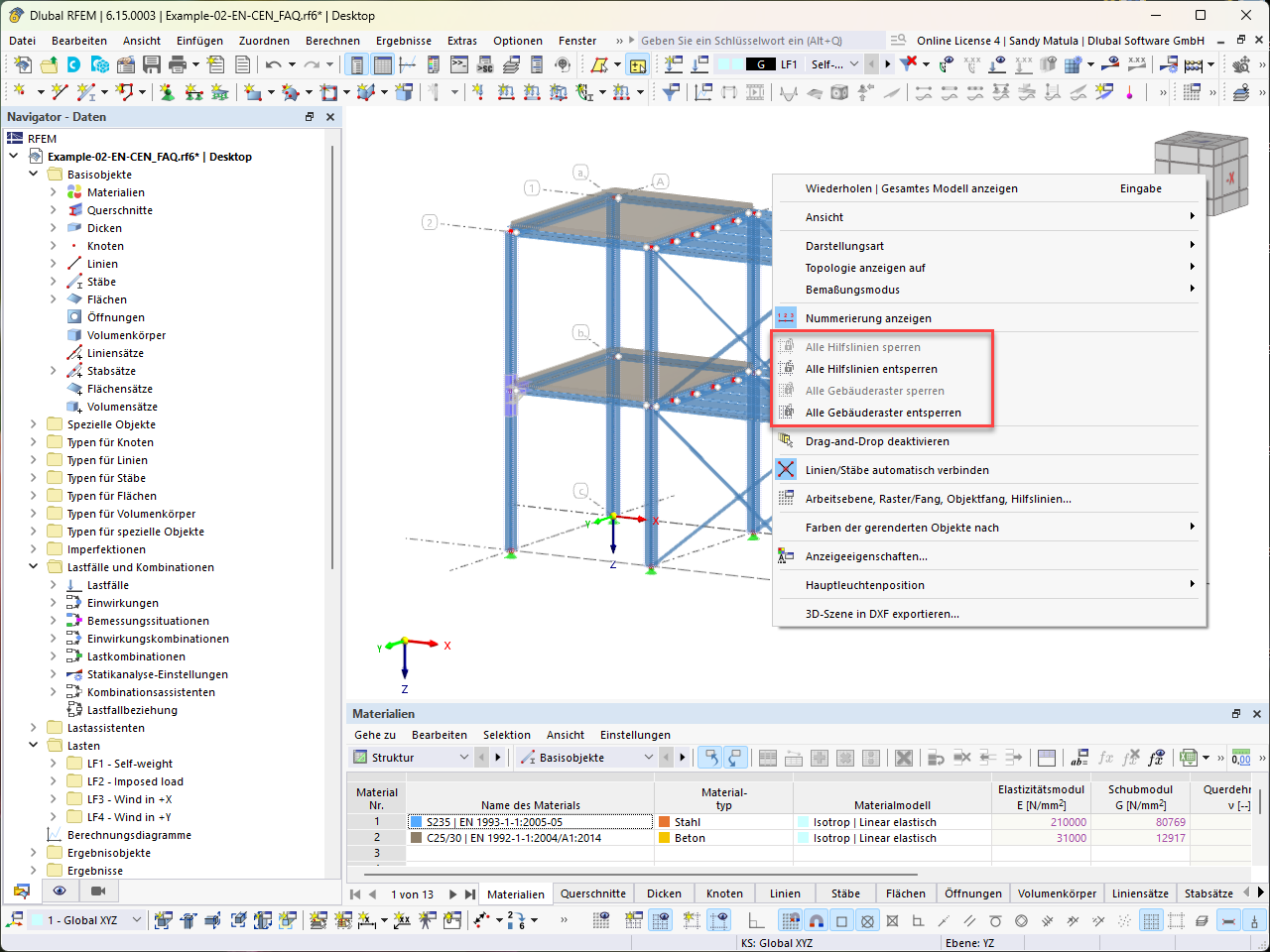Open the script console icon
The image size is (1270, 952).
coord(459,64)
